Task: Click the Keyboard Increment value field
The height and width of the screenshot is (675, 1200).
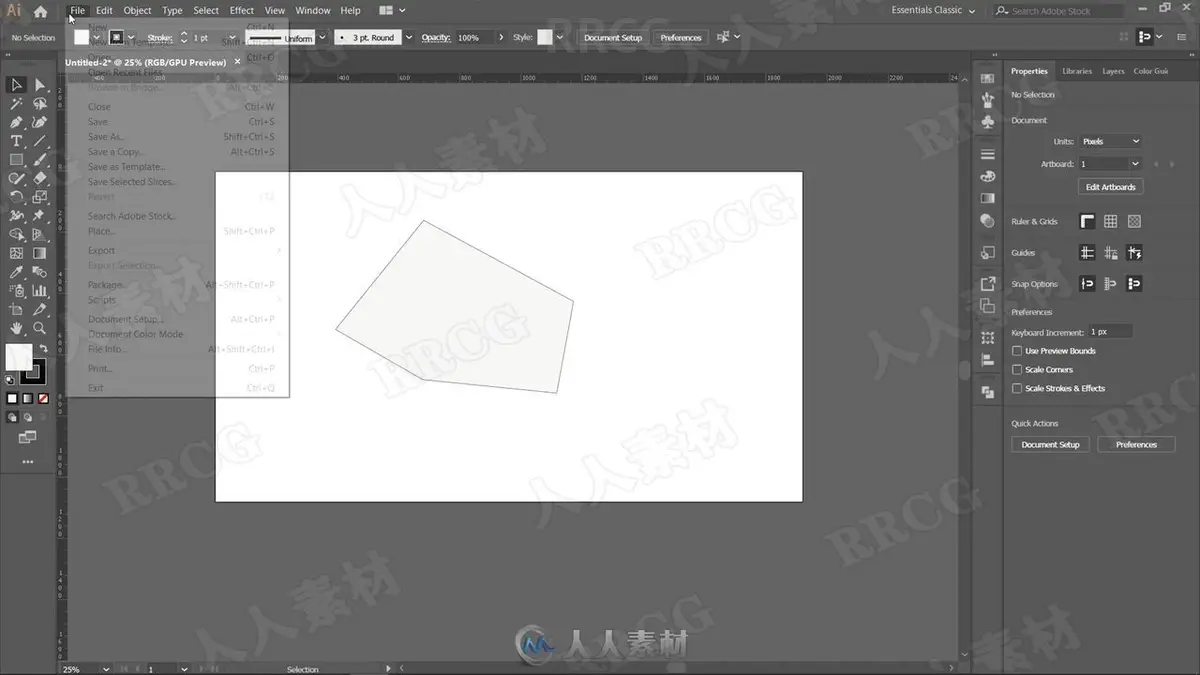Action: [1109, 332]
